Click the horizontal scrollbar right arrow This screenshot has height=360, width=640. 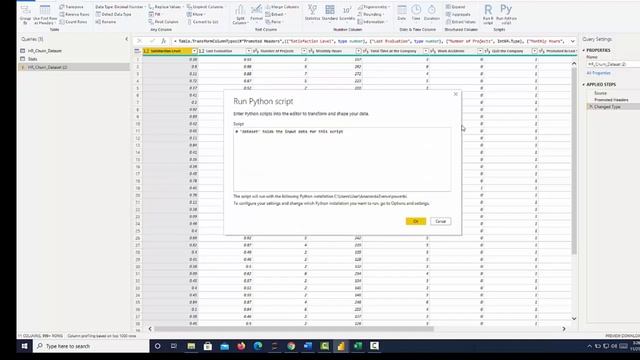(564, 329)
